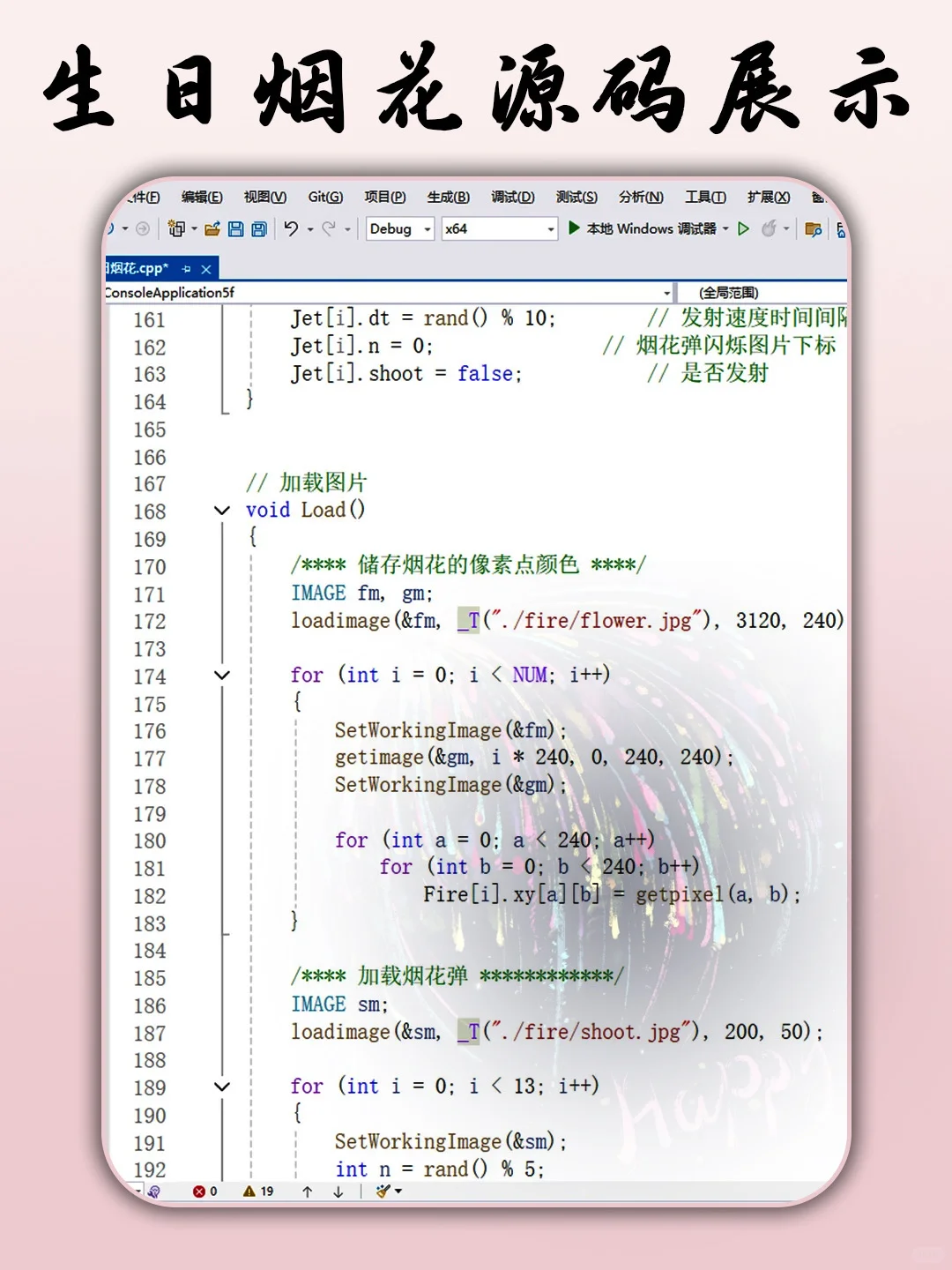This screenshot has height=1270, width=952.
Task: Click the "int n = rand() % 5;" line
Action: (440, 1169)
